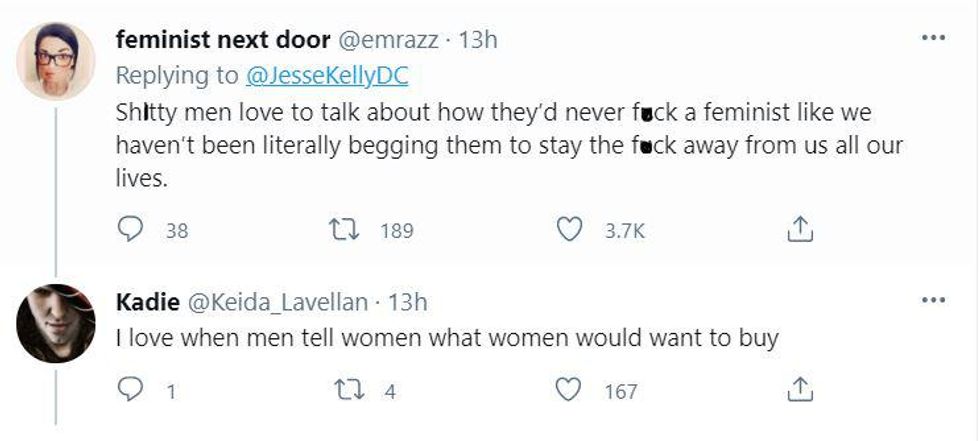
Task: Open Kadie's tweet about men telling women
Action: [446, 339]
